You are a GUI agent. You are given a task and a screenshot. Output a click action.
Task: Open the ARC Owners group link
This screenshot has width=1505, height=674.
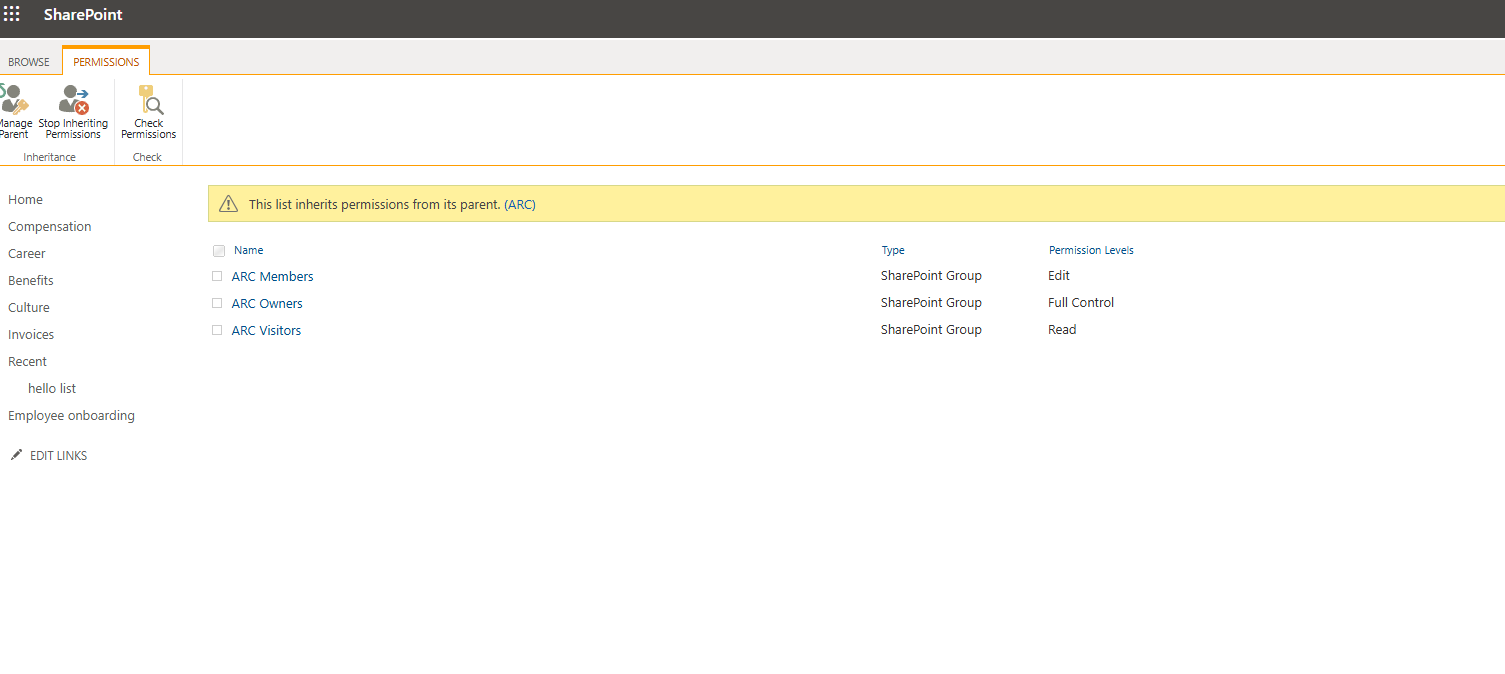tap(267, 303)
